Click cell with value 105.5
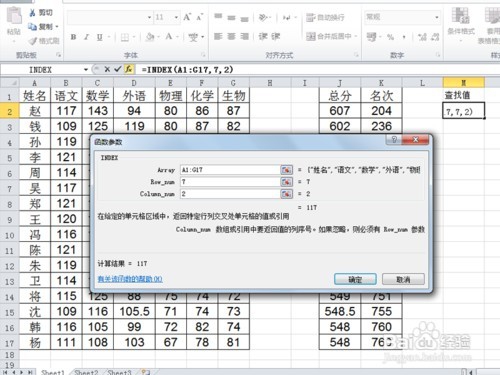Screen dimensions: 500x375 click(x=134, y=312)
